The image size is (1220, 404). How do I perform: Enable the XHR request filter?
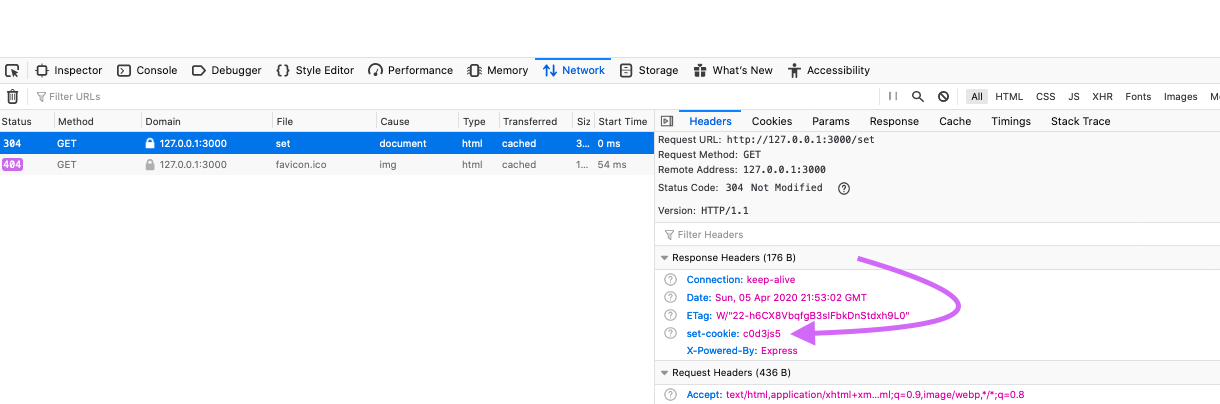(1102, 97)
